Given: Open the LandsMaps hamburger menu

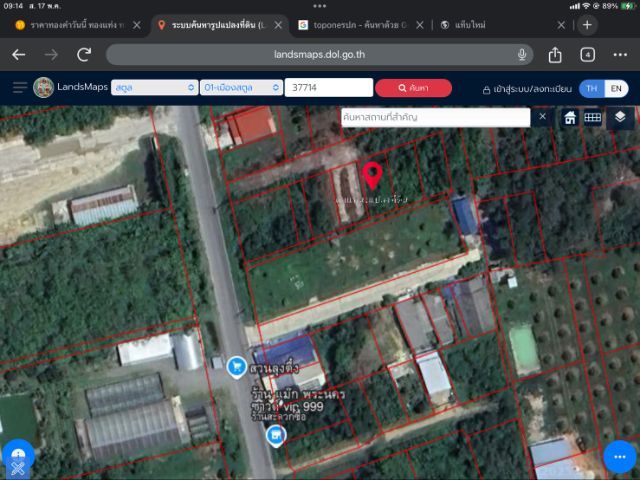Looking at the screenshot, I should click(x=20, y=87).
